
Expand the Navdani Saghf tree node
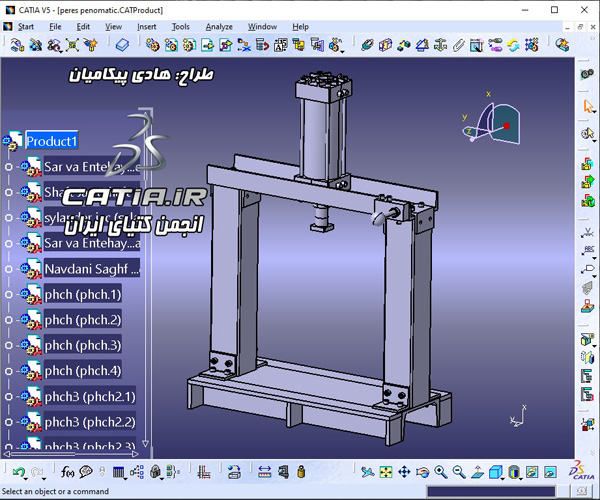click(x=8, y=269)
